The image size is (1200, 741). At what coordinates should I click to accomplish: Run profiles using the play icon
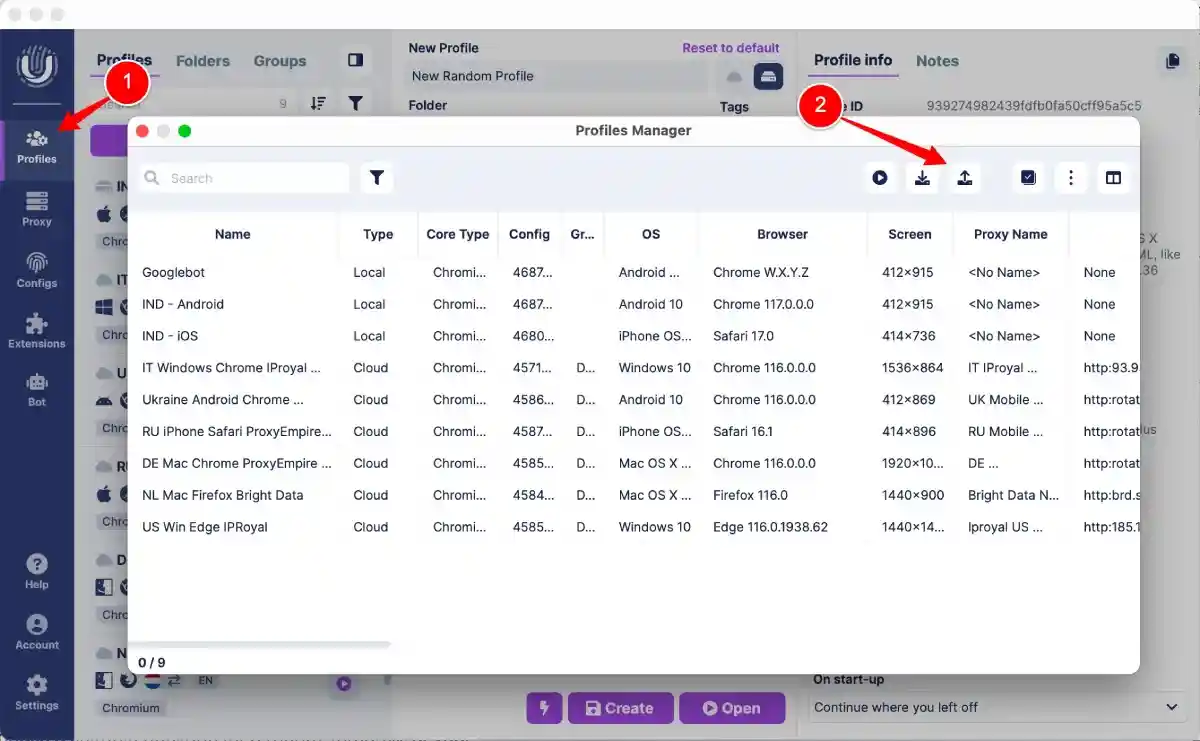pos(880,177)
